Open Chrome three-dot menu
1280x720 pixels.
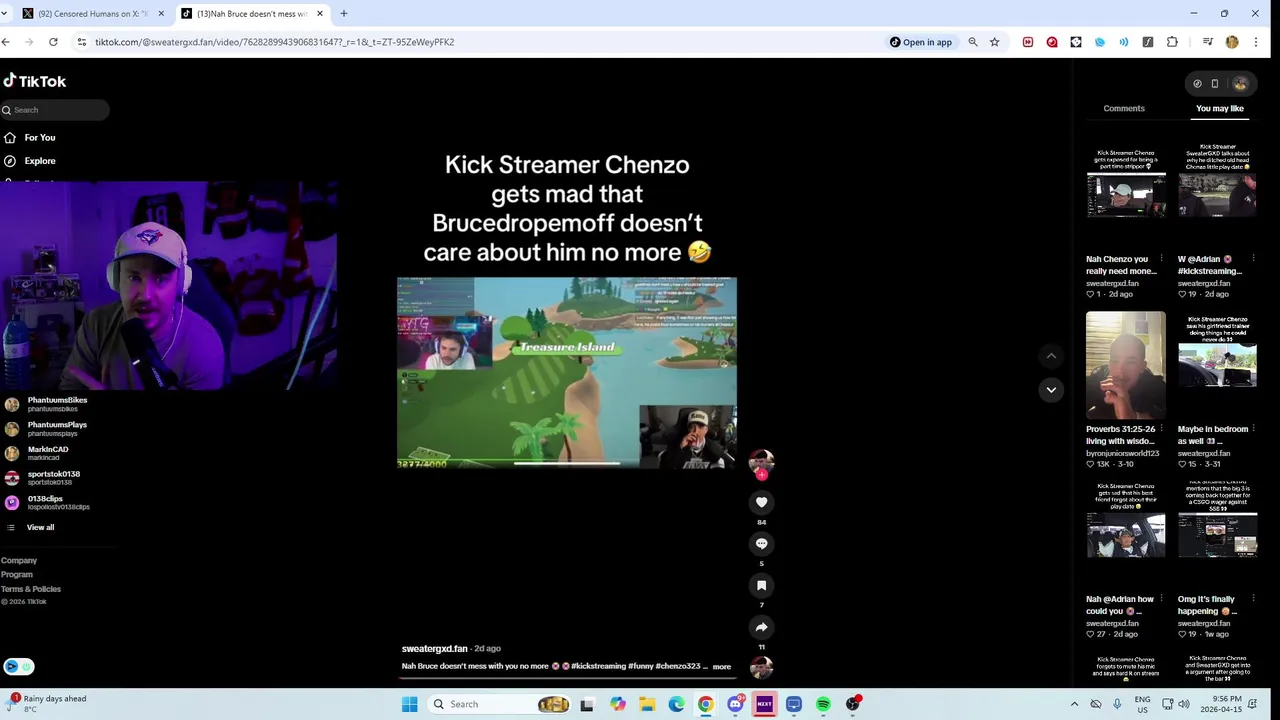[1256, 42]
